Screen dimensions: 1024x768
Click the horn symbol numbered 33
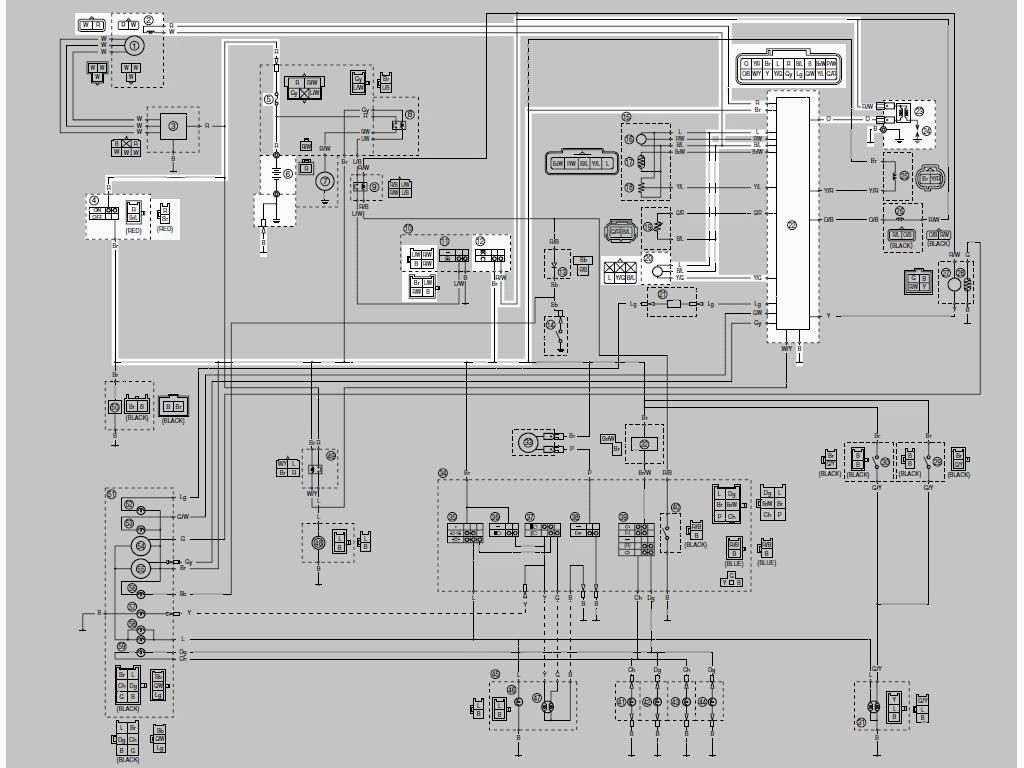click(526, 443)
